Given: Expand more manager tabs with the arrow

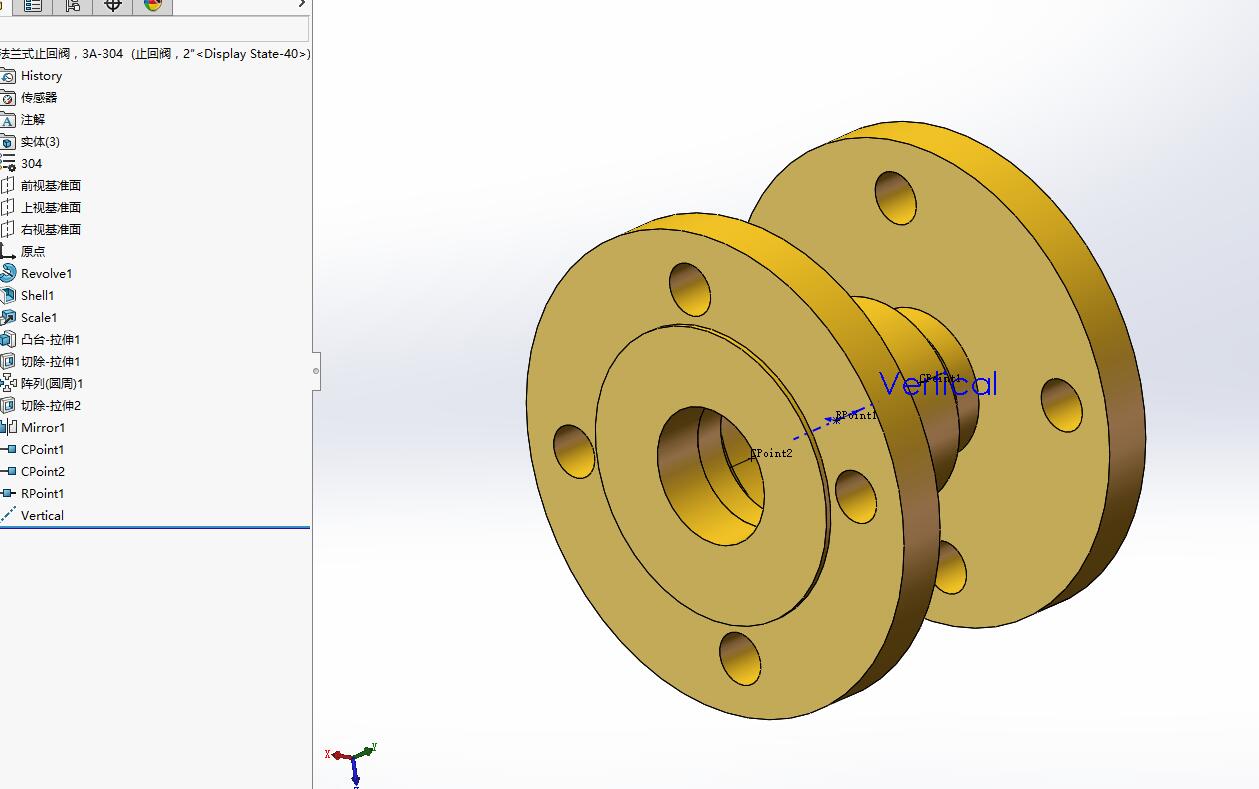Looking at the screenshot, I should click(302, 5).
